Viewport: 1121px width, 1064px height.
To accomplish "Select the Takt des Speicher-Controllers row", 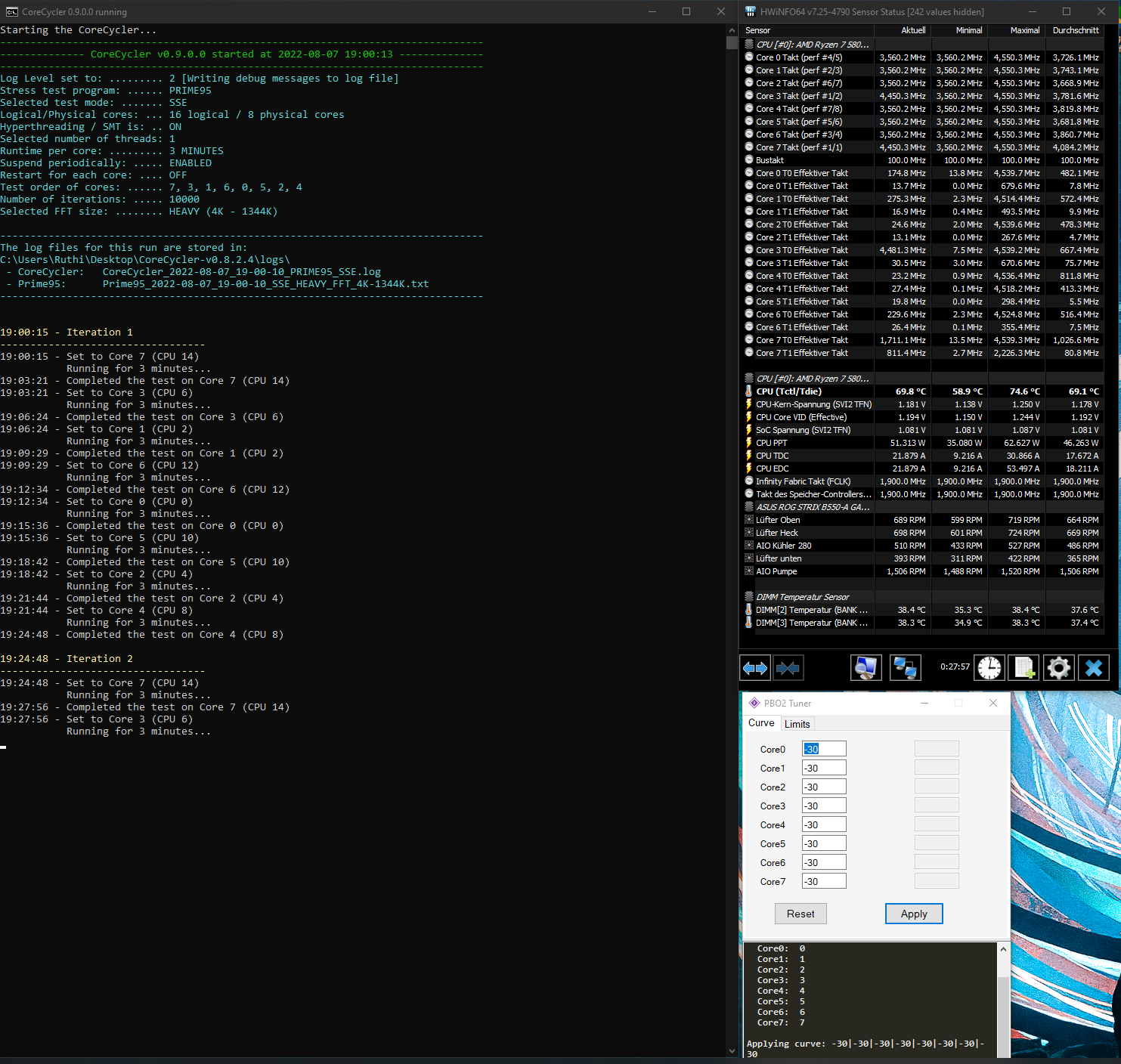I will pyautogui.click(x=922, y=494).
